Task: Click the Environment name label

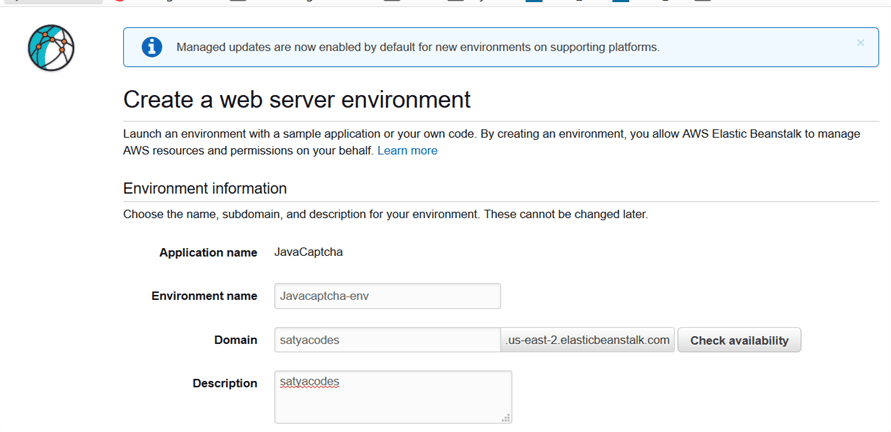Action: pyautogui.click(x=204, y=296)
